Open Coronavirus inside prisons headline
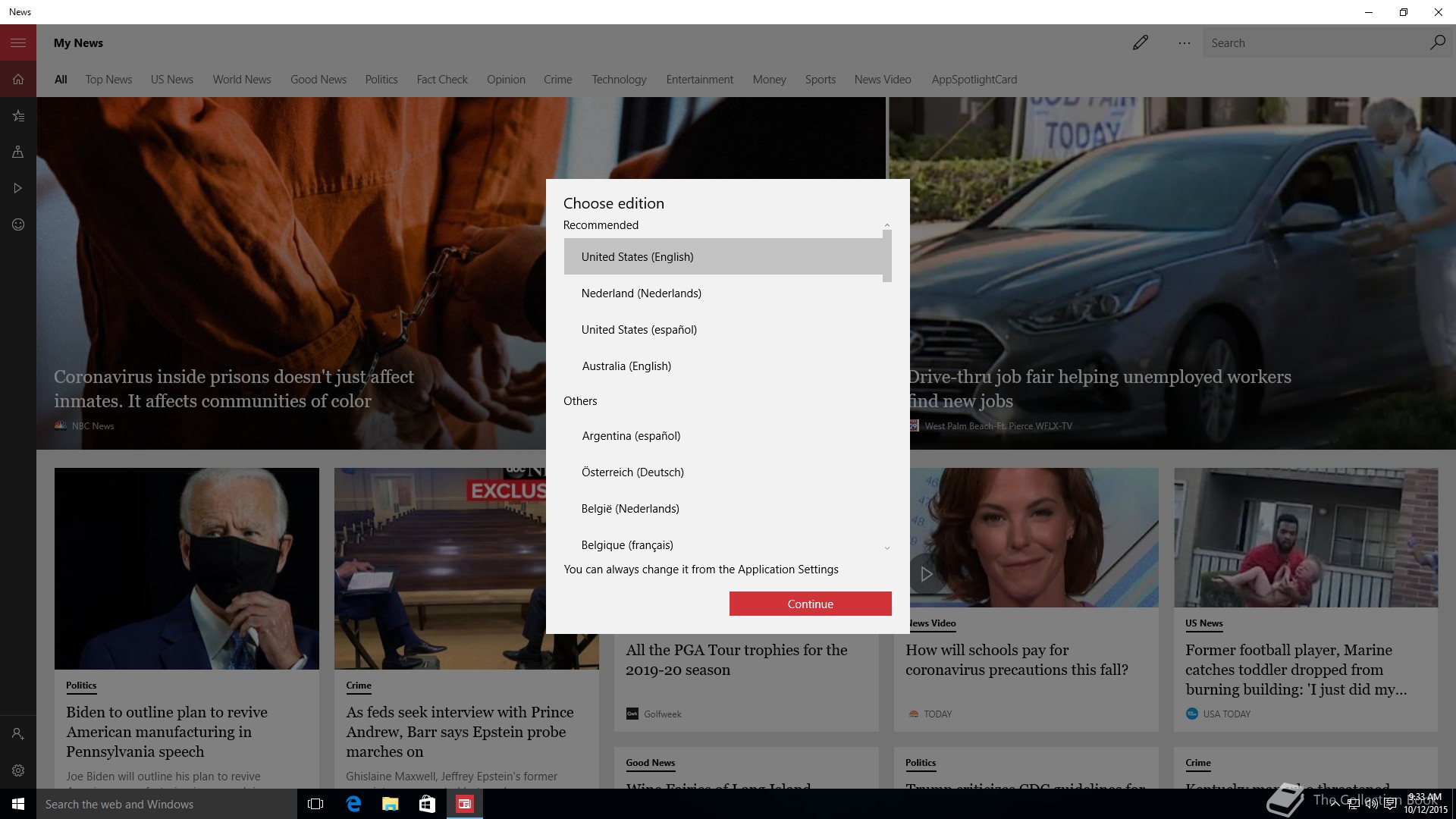1456x819 pixels. tap(234, 388)
